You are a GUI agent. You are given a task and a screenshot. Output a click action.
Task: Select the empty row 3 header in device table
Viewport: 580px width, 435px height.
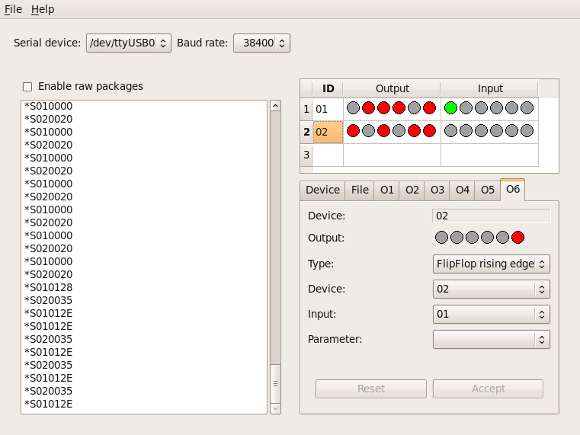(x=306, y=155)
